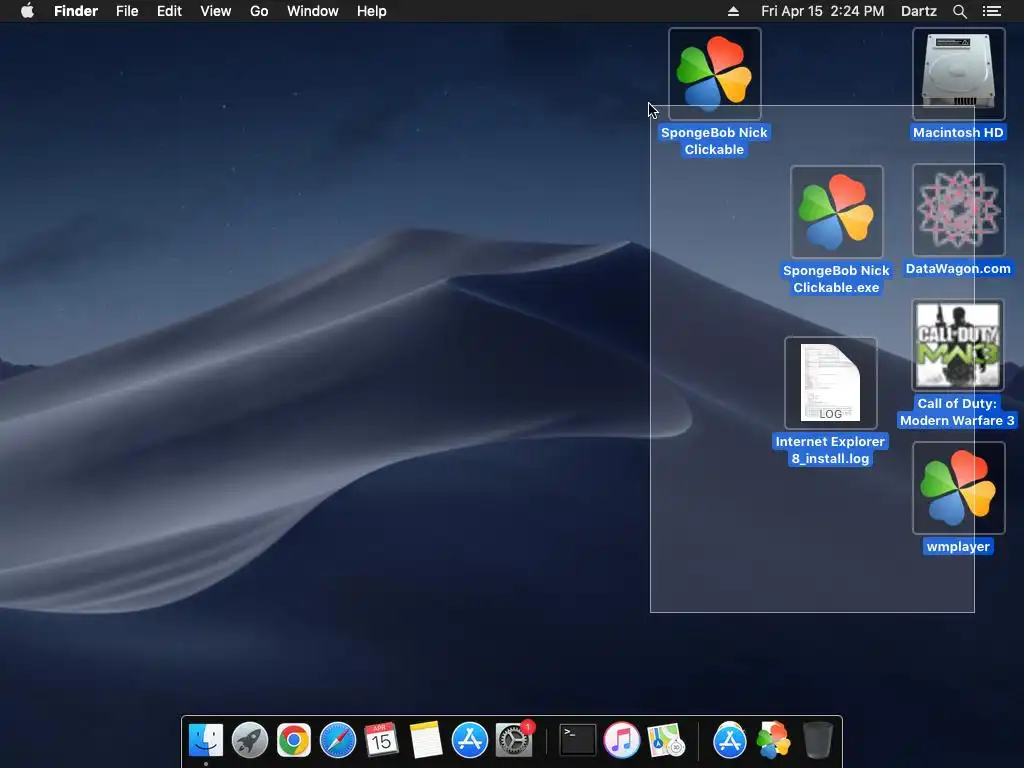Image resolution: width=1024 pixels, height=768 pixels.
Task: Open the App Store icon next to Notes
Action: tap(470, 741)
